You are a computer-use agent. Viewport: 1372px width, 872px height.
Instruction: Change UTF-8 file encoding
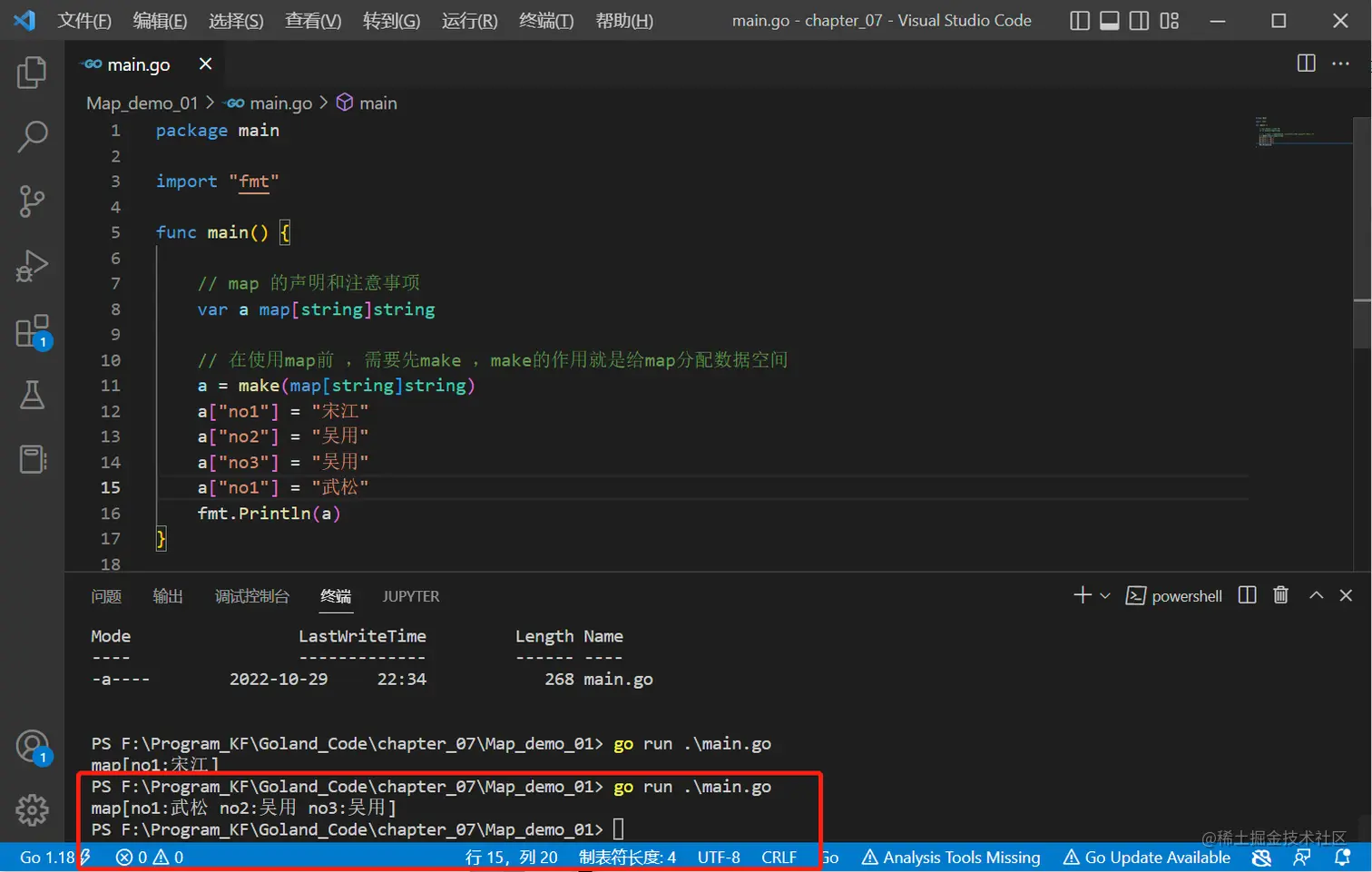[719, 857]
